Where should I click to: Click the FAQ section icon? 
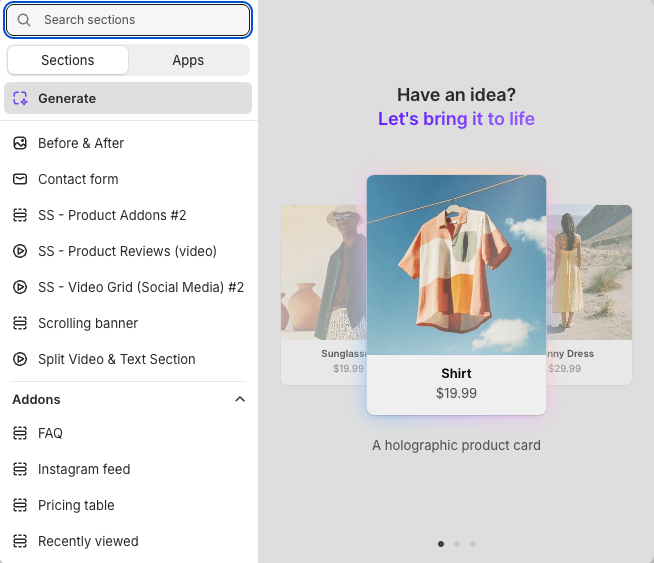pos(20,433)
